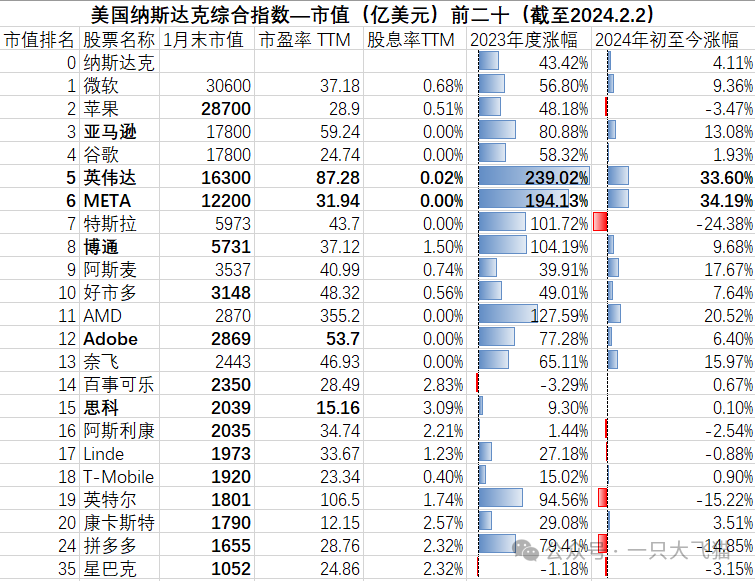Click the 239.02% yearly gain cell
The height and width of the screenshot is (581, 755).
pos(557,178)
